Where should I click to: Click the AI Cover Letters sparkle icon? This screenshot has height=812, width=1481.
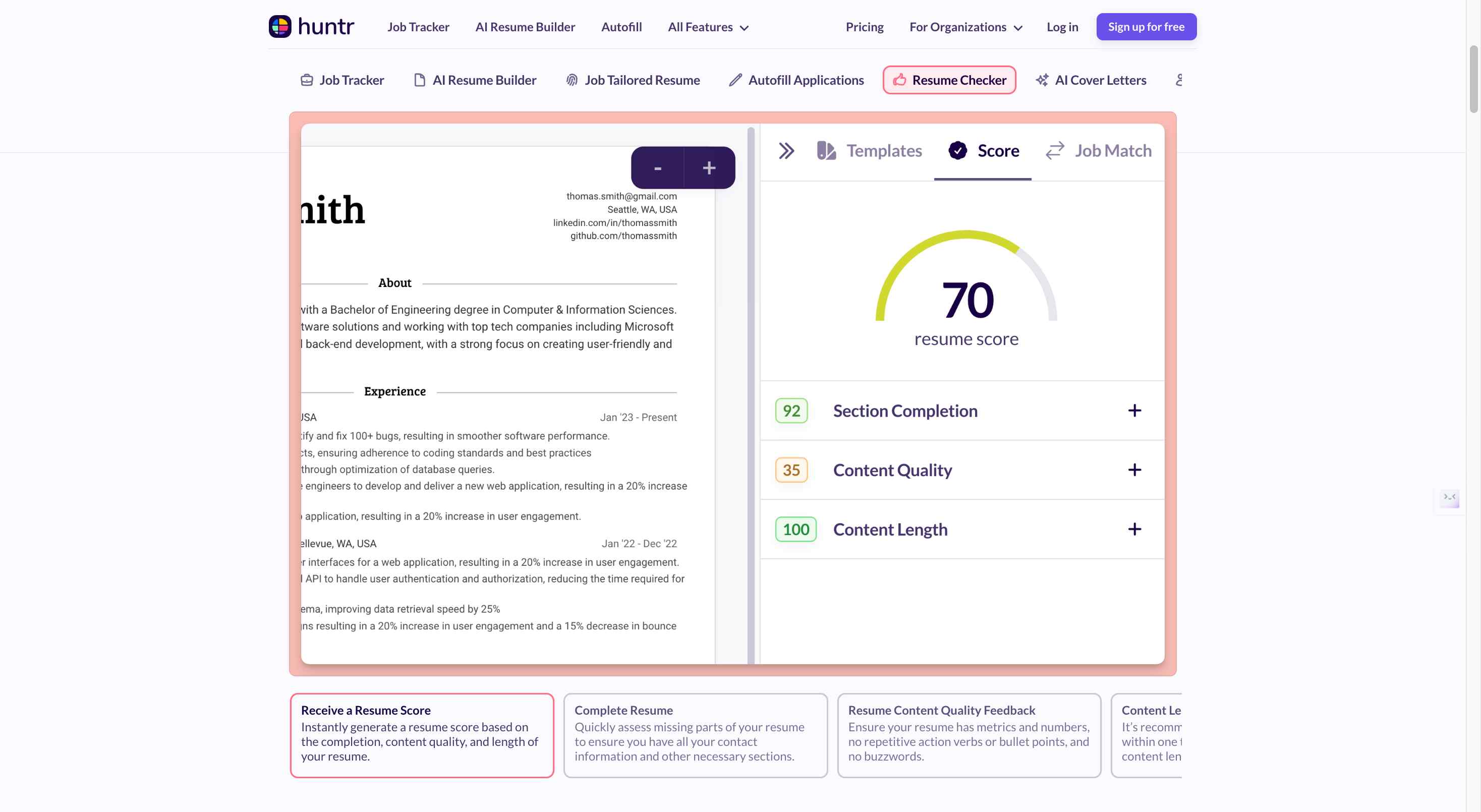pyautogui.click(x=1042, y=80)
